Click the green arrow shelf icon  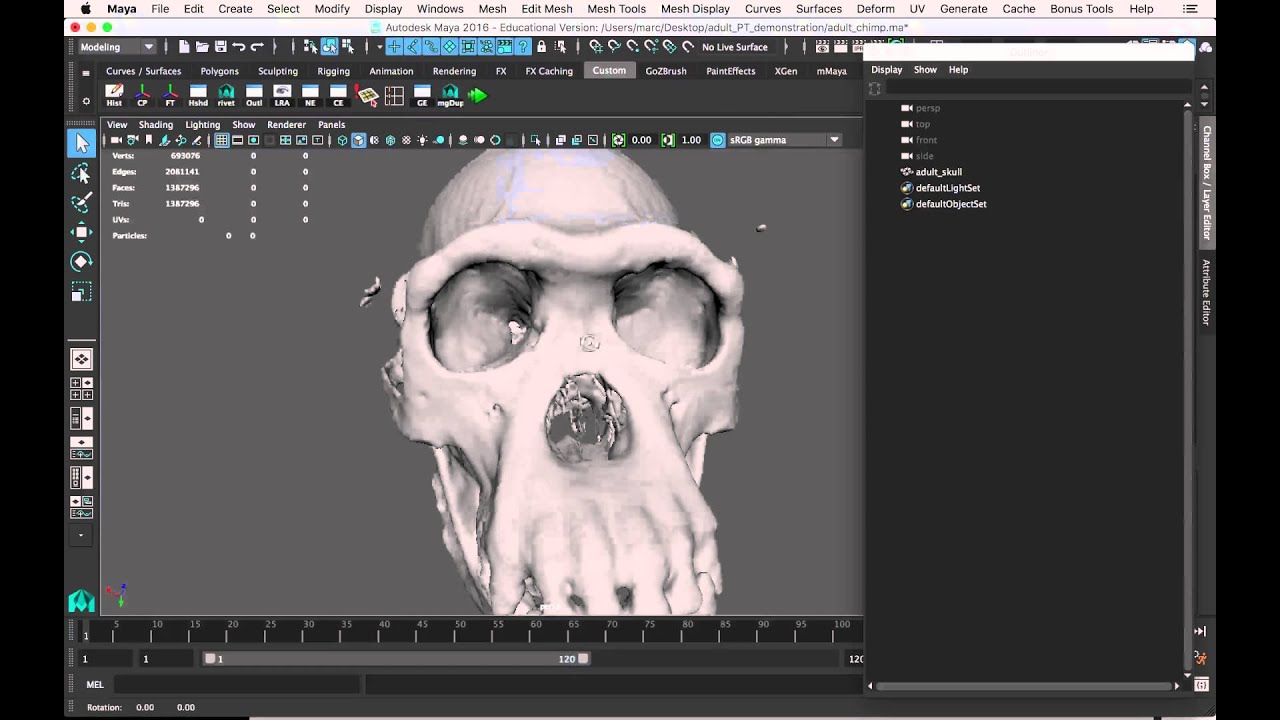[x=478, y=96]
